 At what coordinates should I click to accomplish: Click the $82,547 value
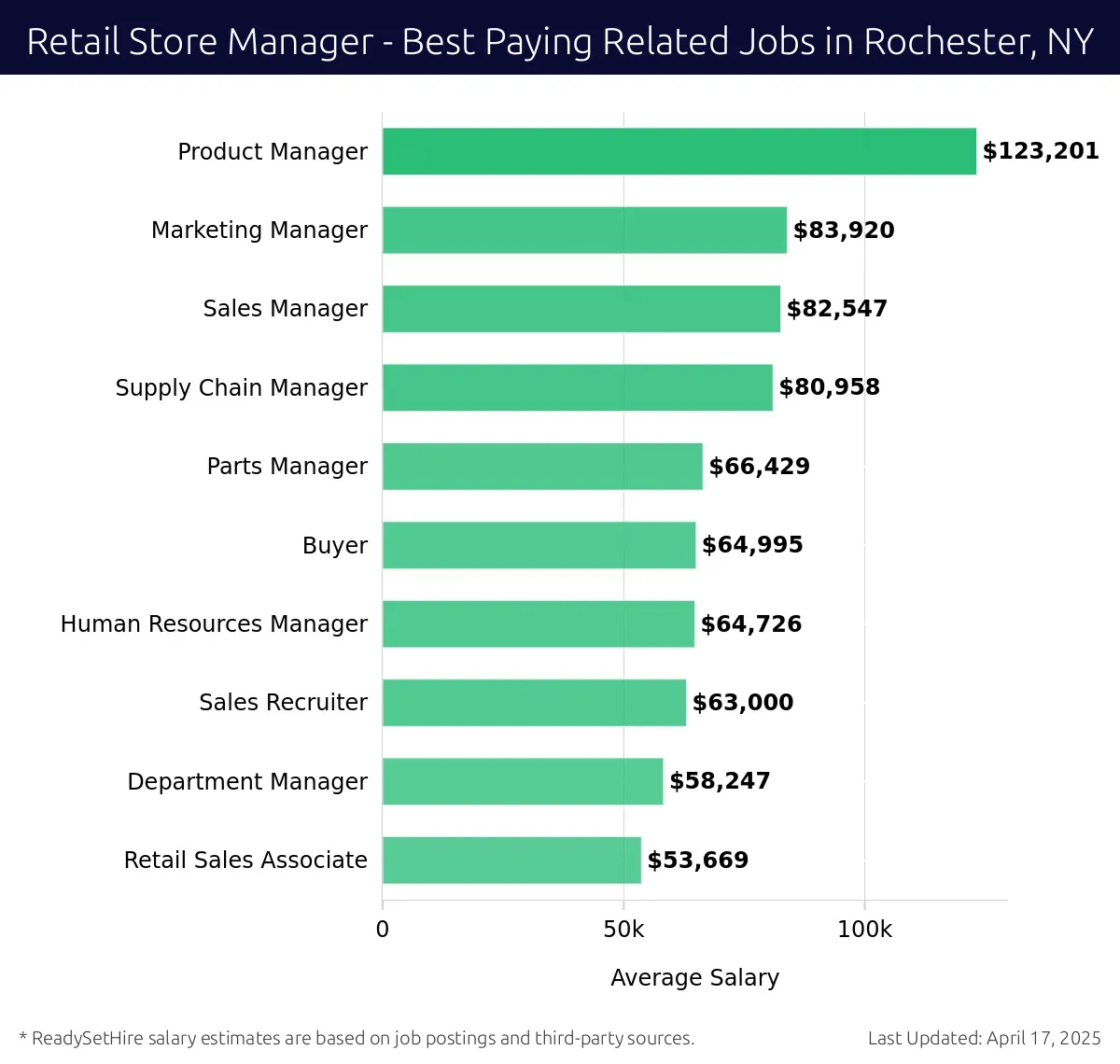[837, 309]
